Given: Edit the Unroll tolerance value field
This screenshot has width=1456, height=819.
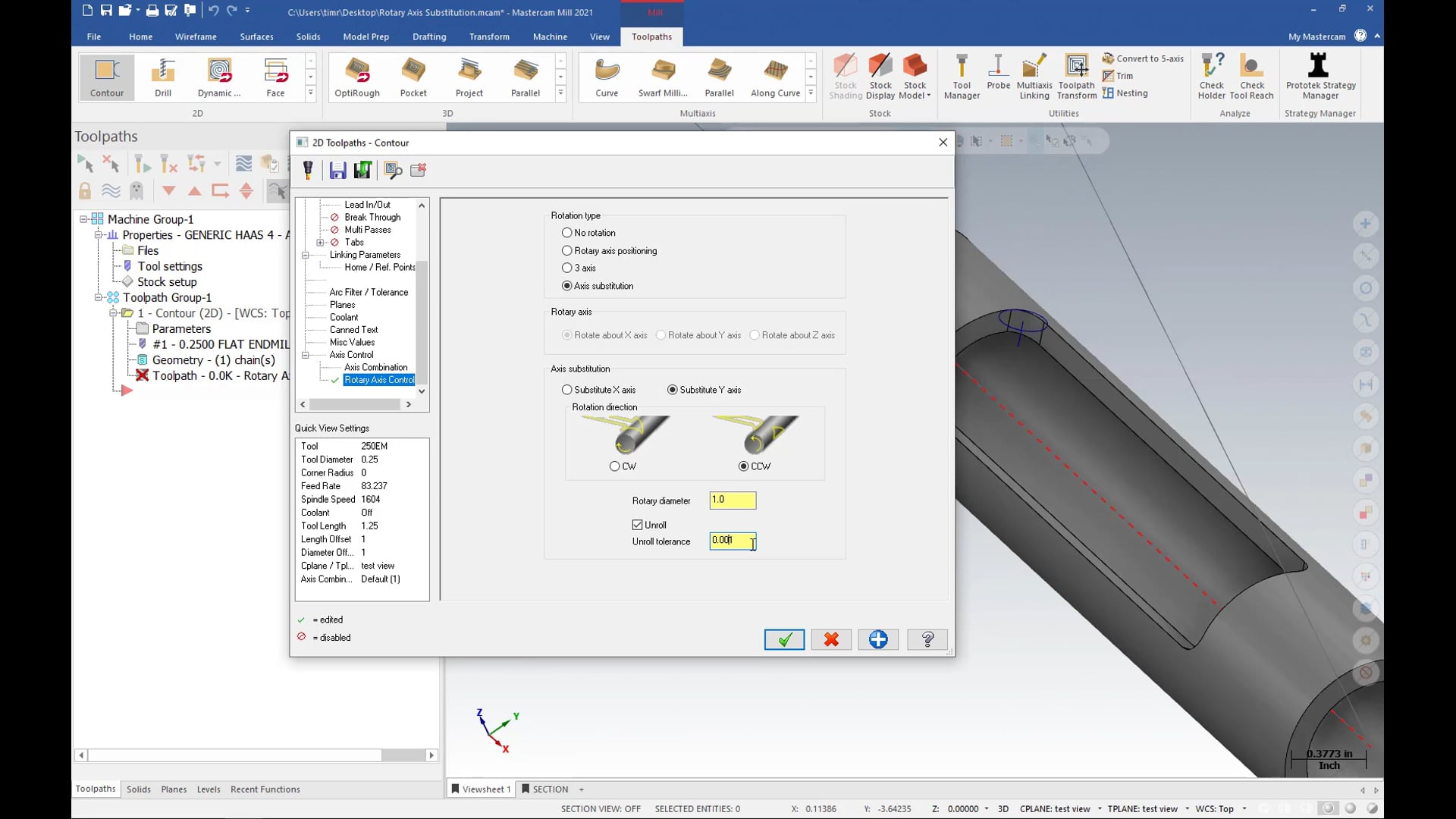Looking at the screenshot, I should tap(734, 541).
